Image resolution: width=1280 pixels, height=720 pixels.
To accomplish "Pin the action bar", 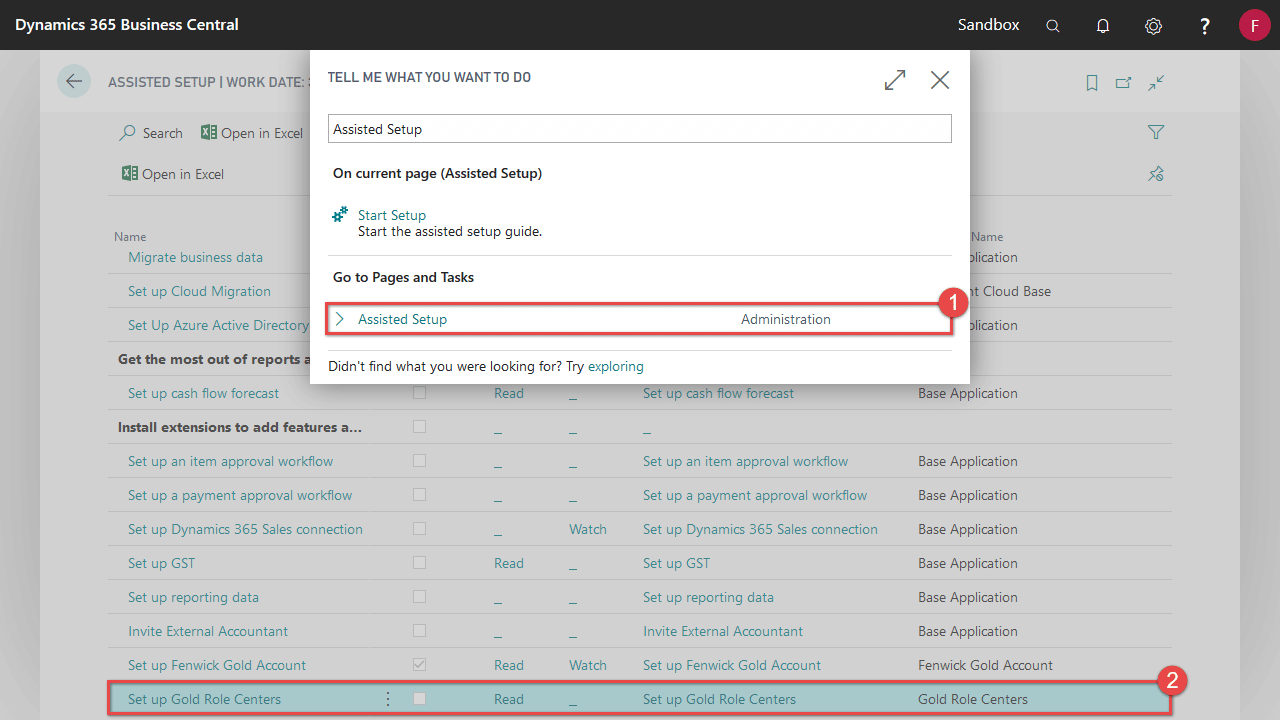I will tap(1156, 174).
